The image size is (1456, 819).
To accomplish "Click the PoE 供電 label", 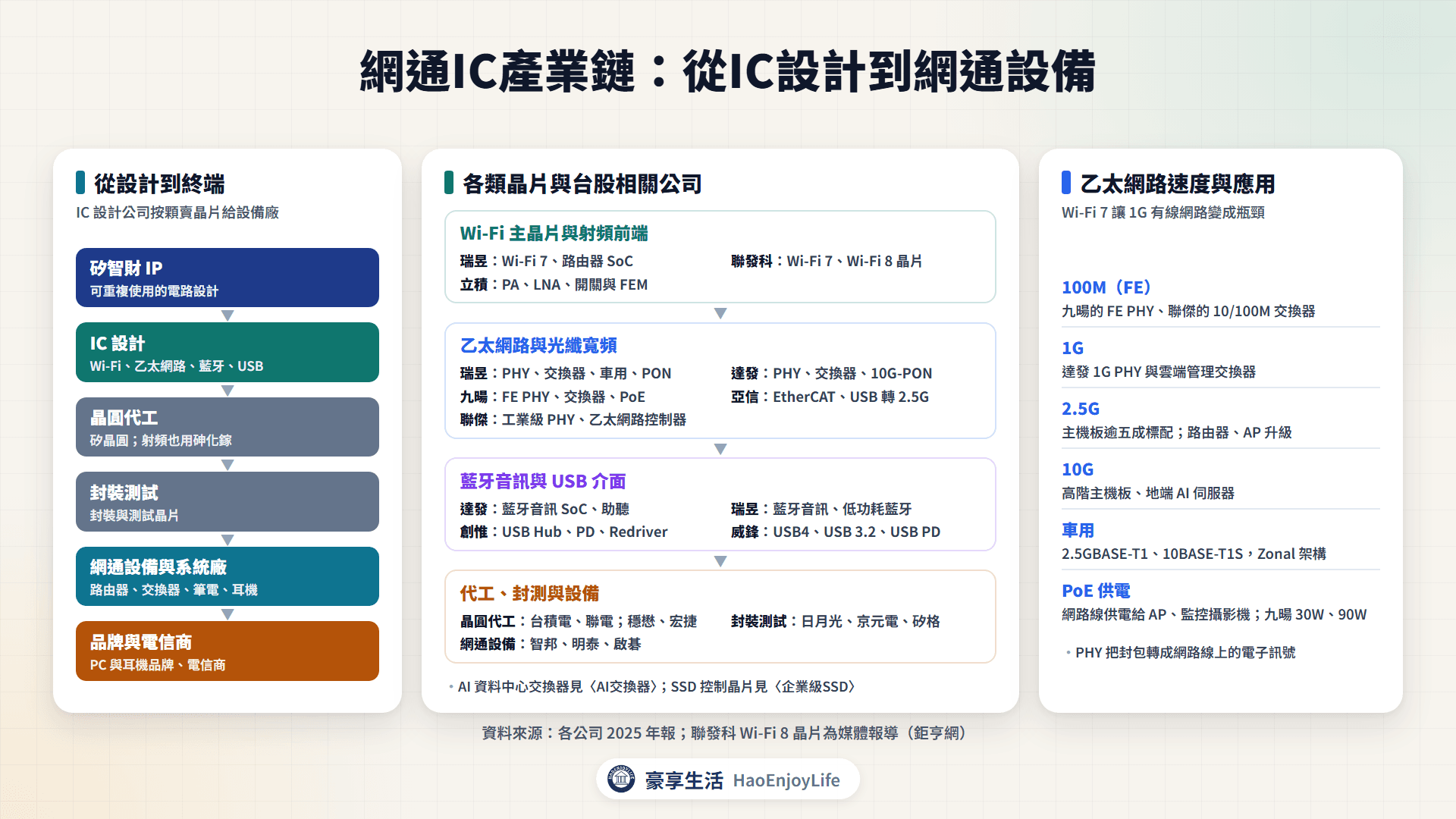I will coord(1096,591).
